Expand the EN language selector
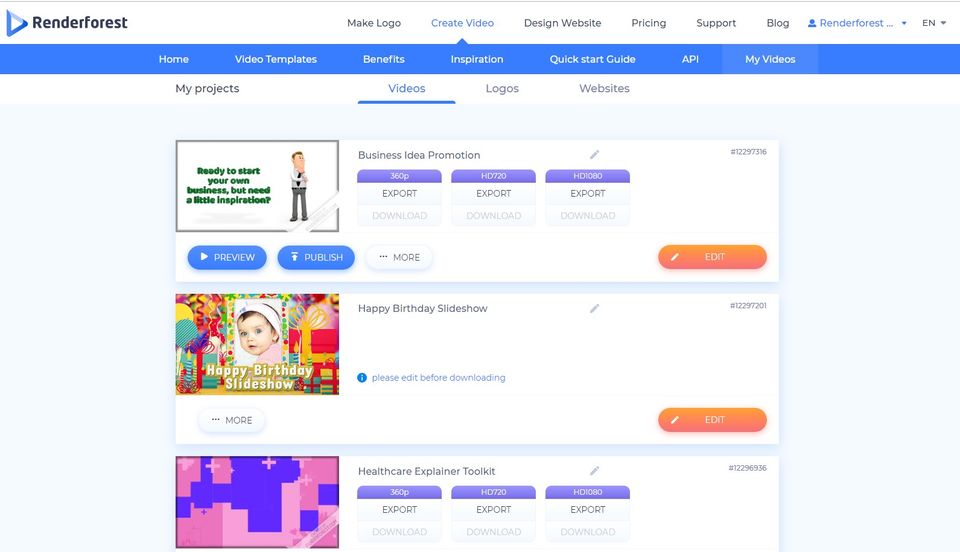Screen dimensions: 960x552 point(934,23)
